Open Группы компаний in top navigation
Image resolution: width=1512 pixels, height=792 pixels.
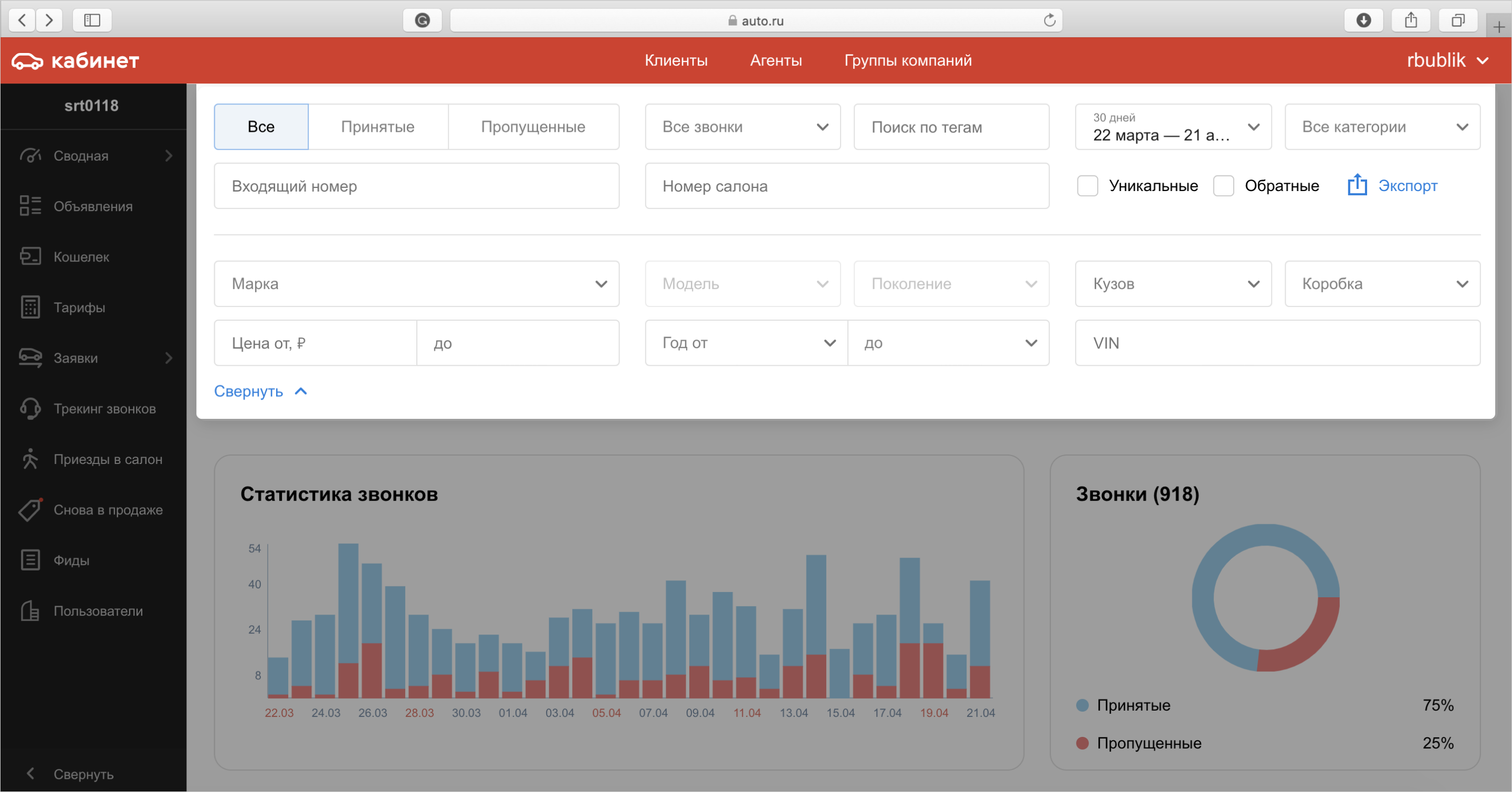(908, 60)
